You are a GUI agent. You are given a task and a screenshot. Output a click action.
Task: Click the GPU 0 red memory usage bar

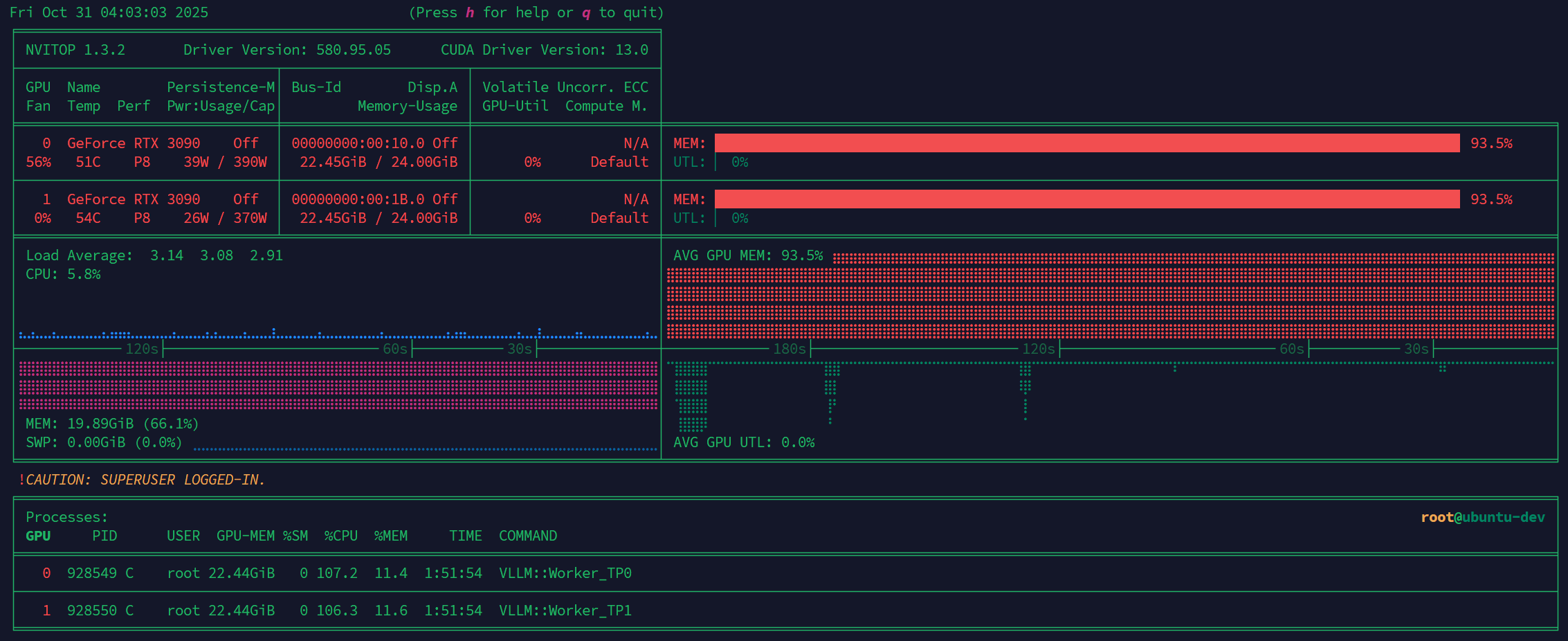[x=1087, y=143]
